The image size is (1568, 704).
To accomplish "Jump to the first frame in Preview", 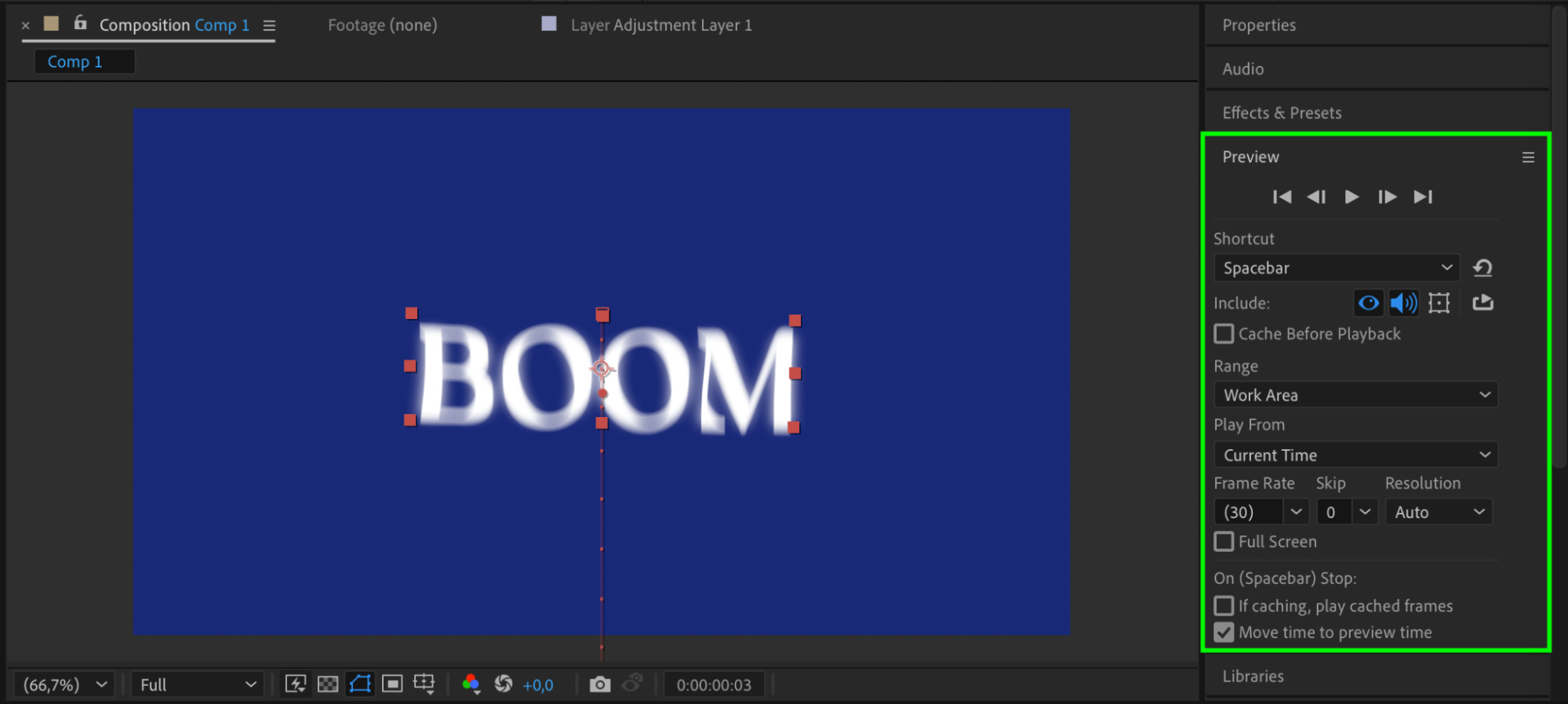I will [1282, 197].
